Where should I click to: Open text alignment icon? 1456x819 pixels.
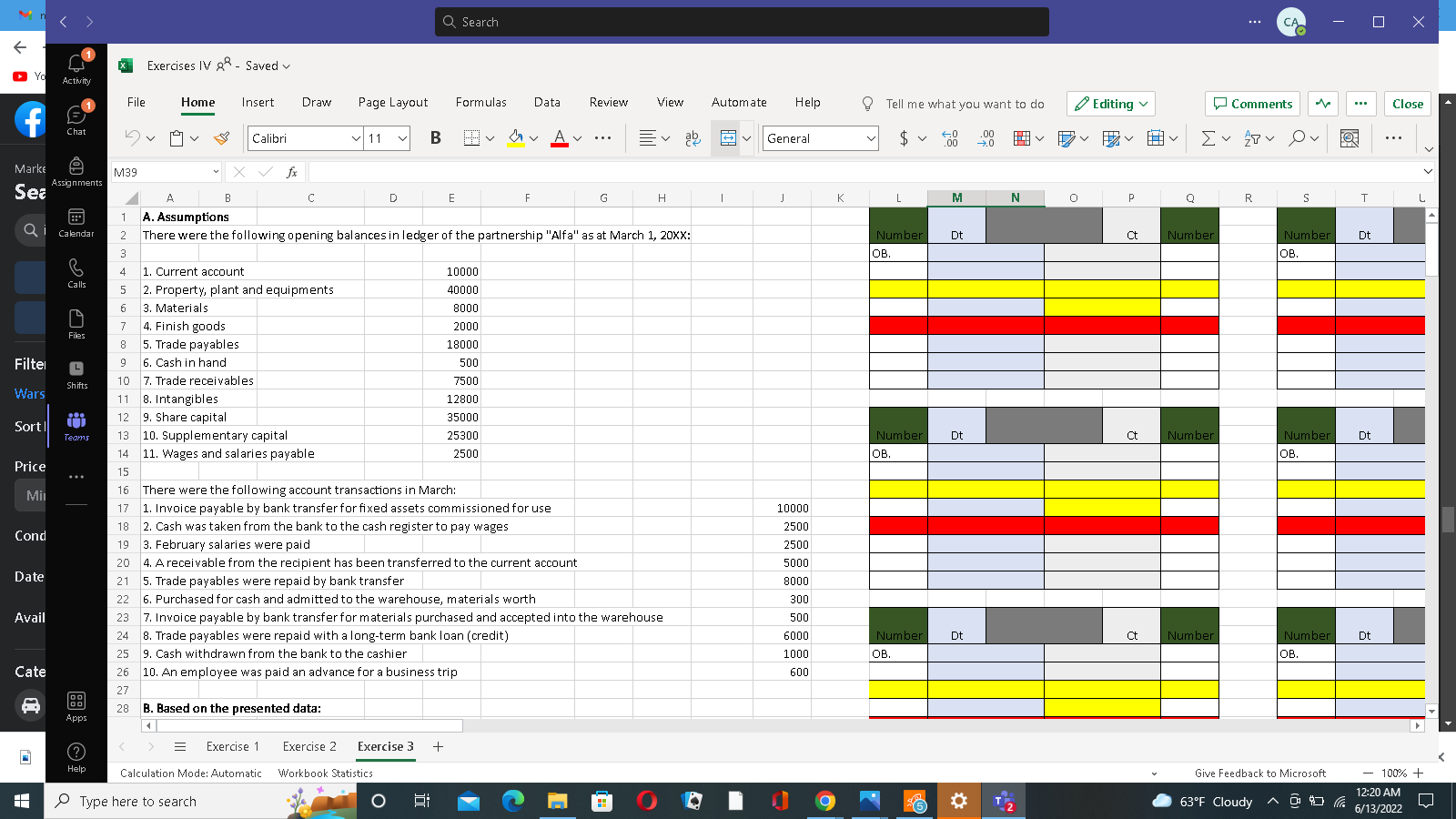tap(648, 138)
